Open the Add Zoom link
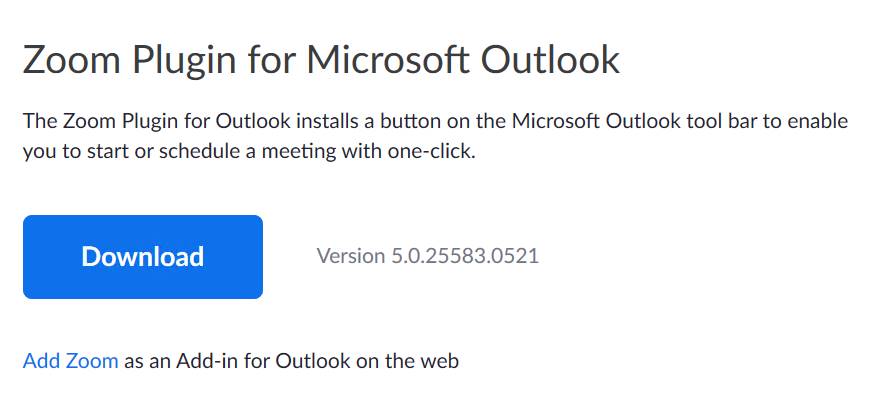This screenshot has width=878, height=415. pyautogui.click(x=70, y=361)
